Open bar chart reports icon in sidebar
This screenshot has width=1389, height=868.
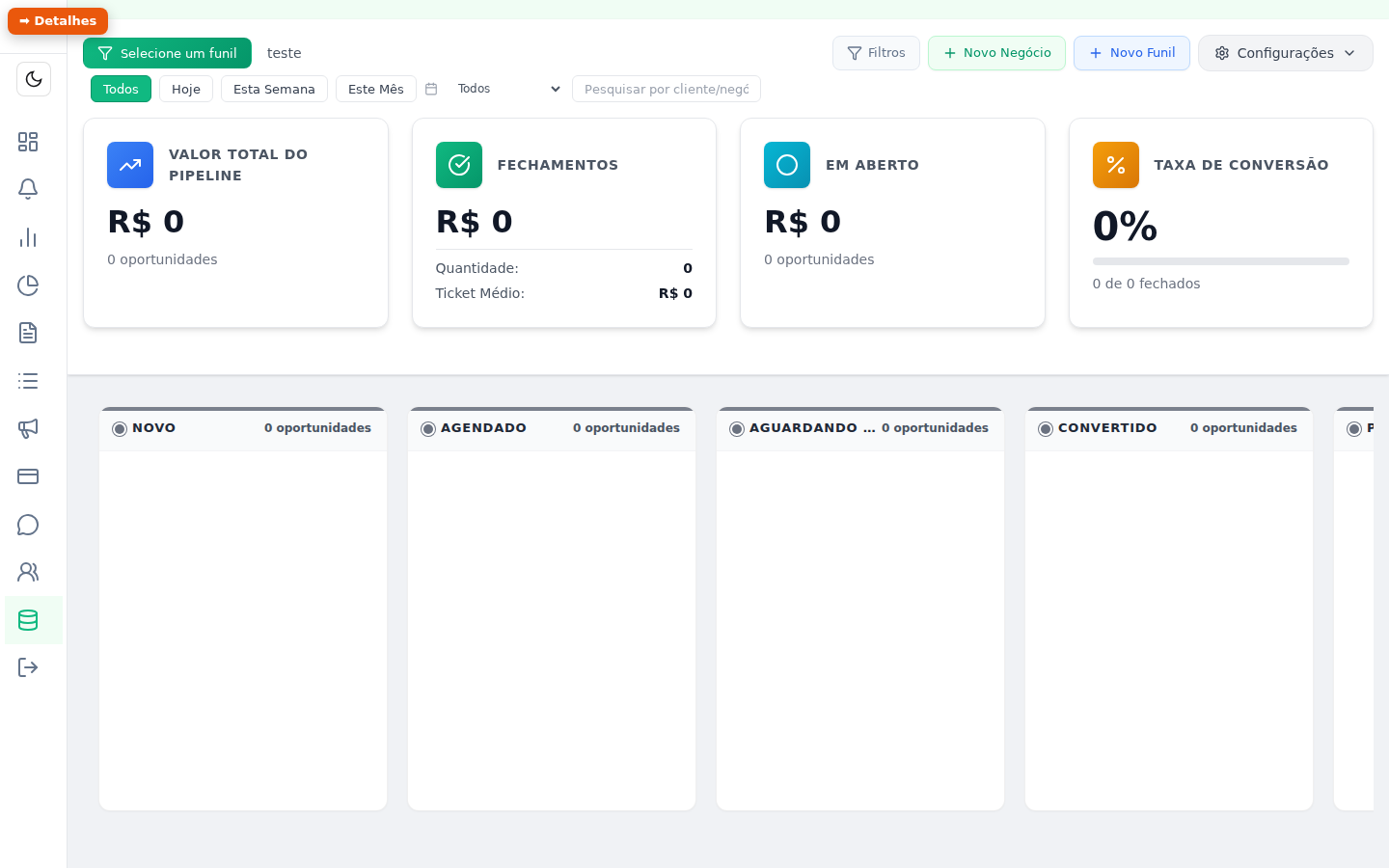pos(28,237)
